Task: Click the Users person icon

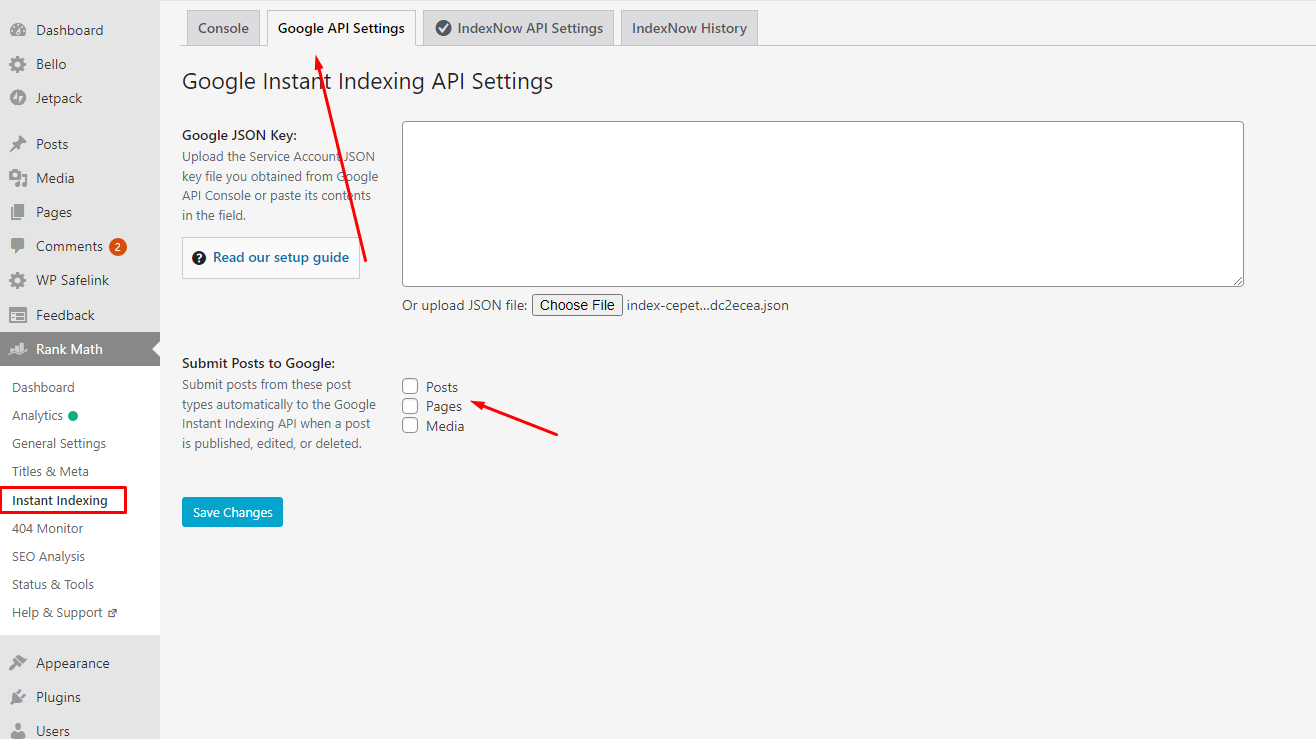Action: tap(18, 731)
